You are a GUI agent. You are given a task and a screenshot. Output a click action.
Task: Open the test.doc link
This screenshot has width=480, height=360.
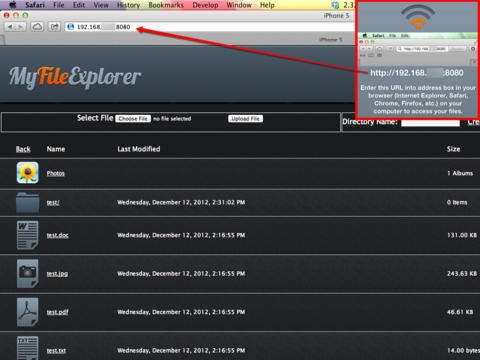click(x=58, y=235)
